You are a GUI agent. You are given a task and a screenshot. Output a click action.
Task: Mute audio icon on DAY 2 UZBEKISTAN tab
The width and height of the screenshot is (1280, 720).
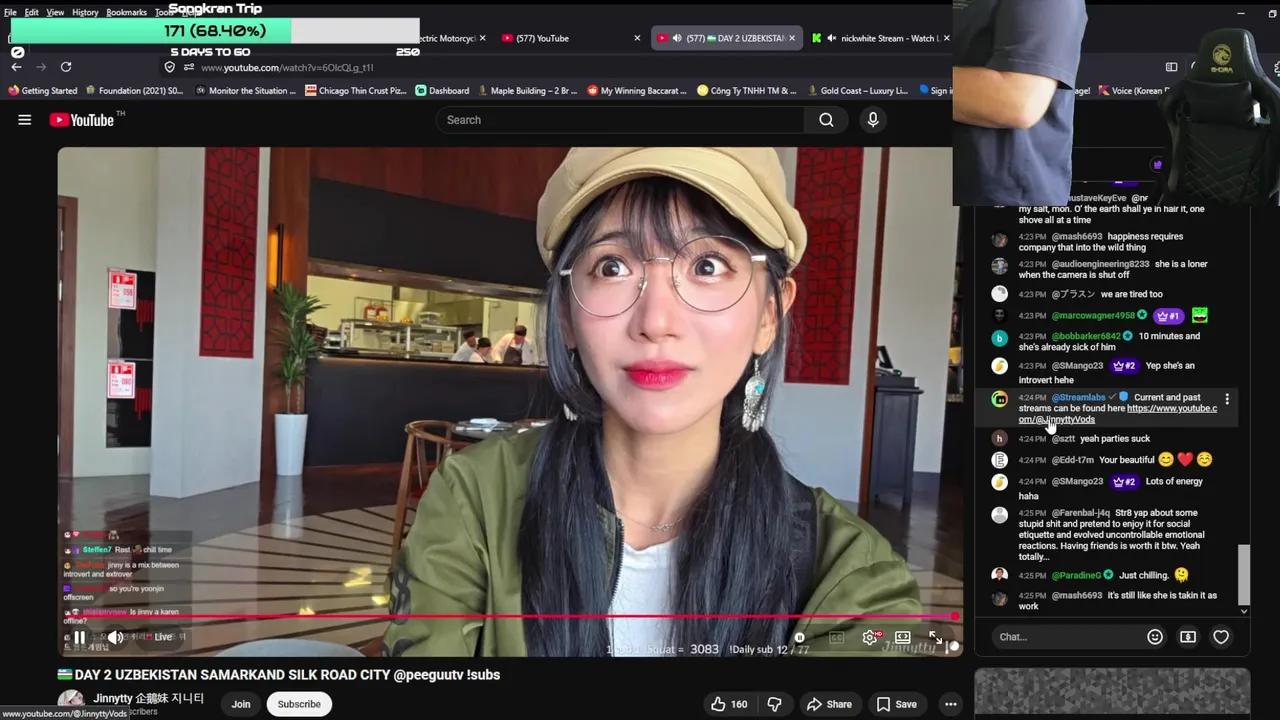677,38
